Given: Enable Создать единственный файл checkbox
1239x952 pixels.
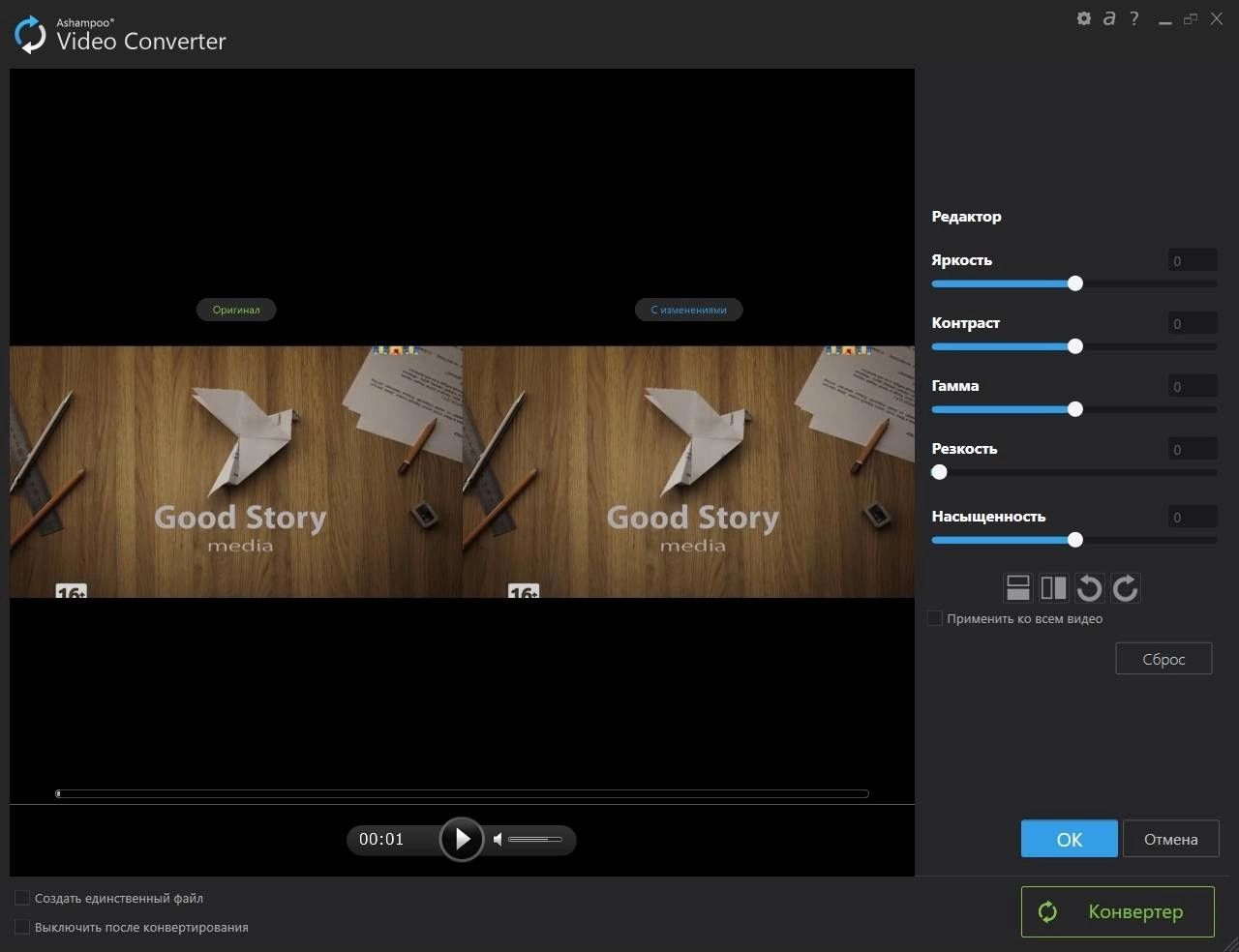Looking at the screenshot, I should [22, 898].
